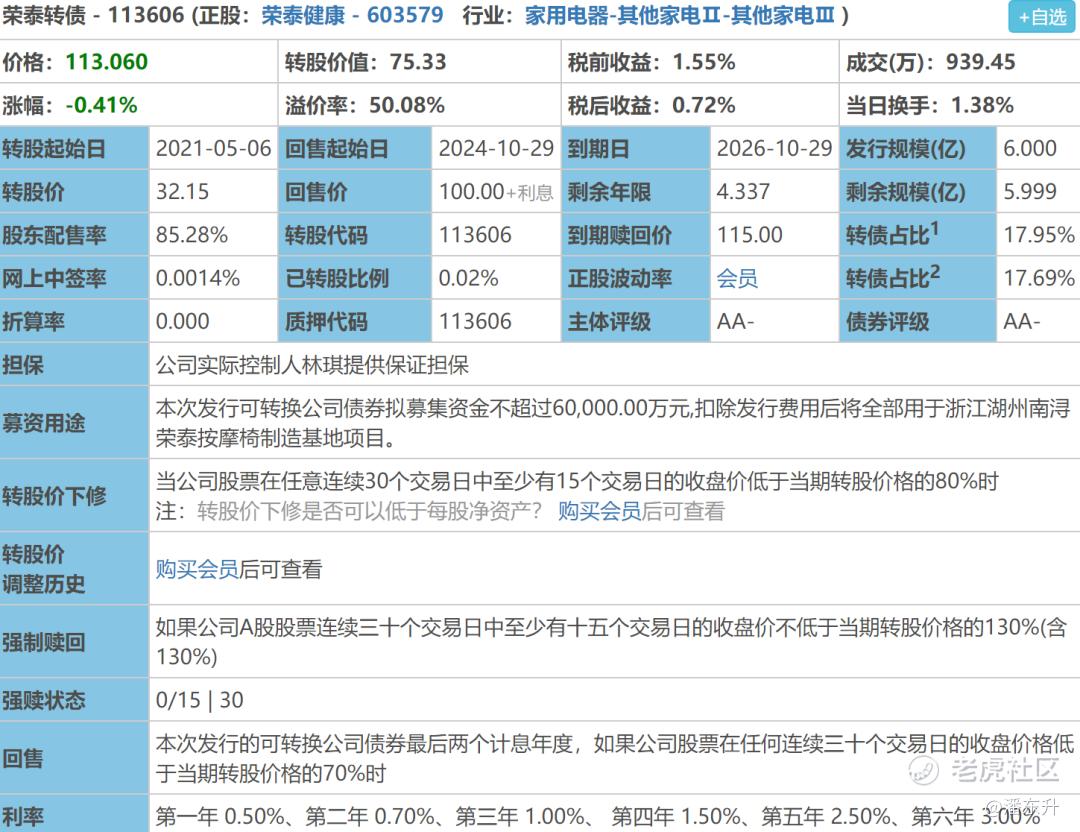Image resolution: width=1080 pixels, height=832 pixels.
Task: Select the 税后收益 value 0.72%
Action: click(704, 105)
